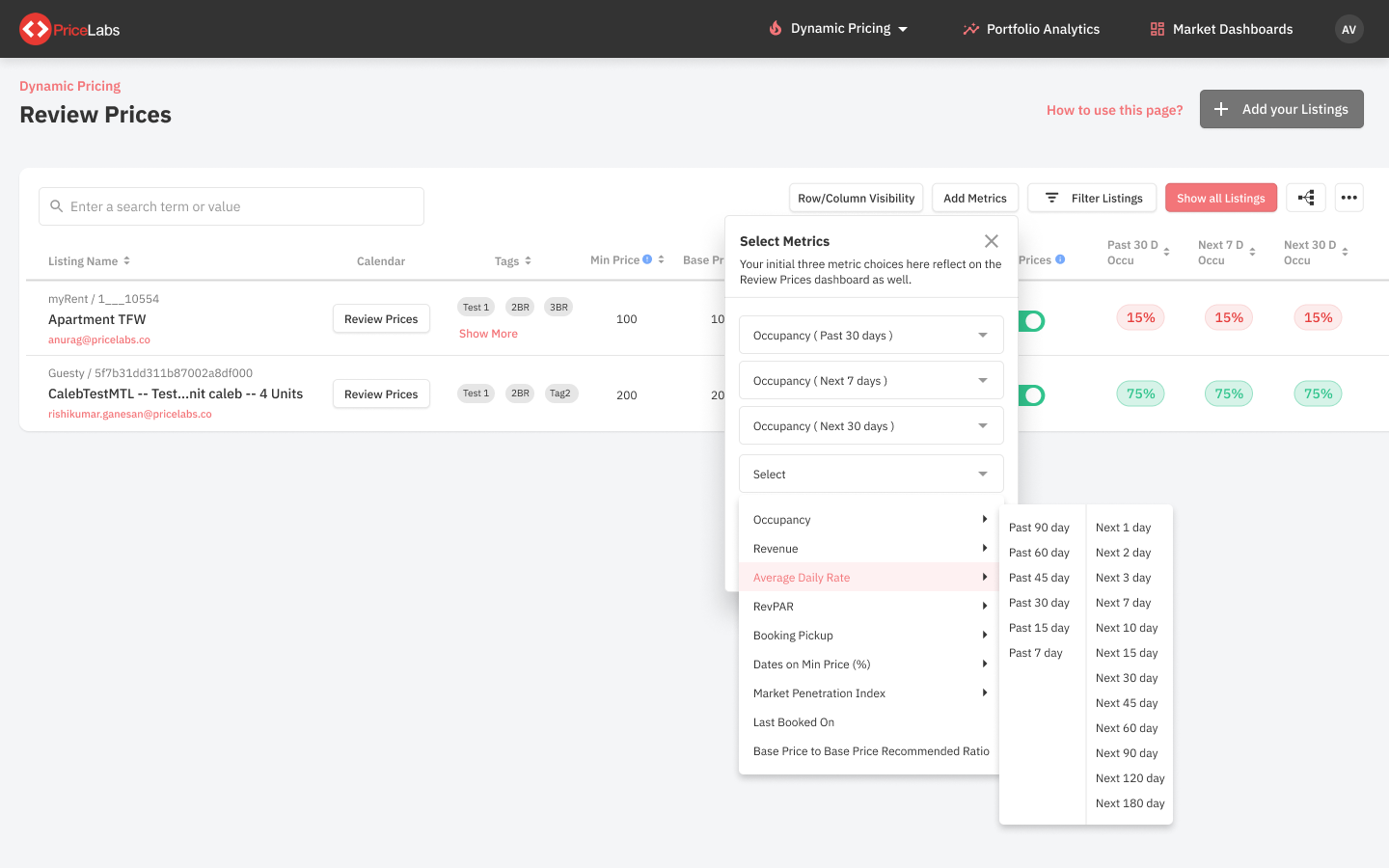Viewport: 1389px width, 868px height.
Task: Expand the RevPAR submenu
Action: (869, 607)
